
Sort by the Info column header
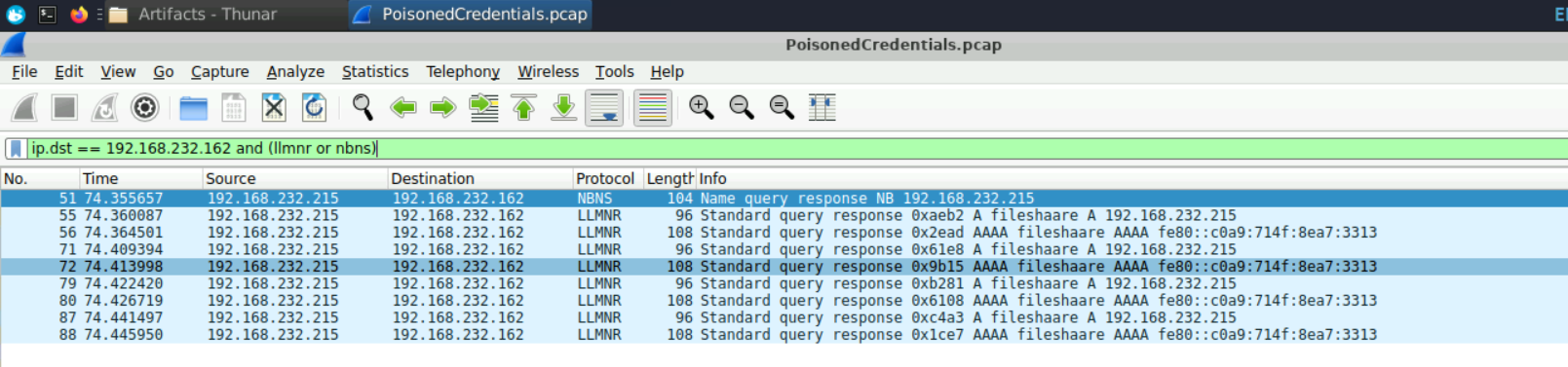[x=1130, y=178]
